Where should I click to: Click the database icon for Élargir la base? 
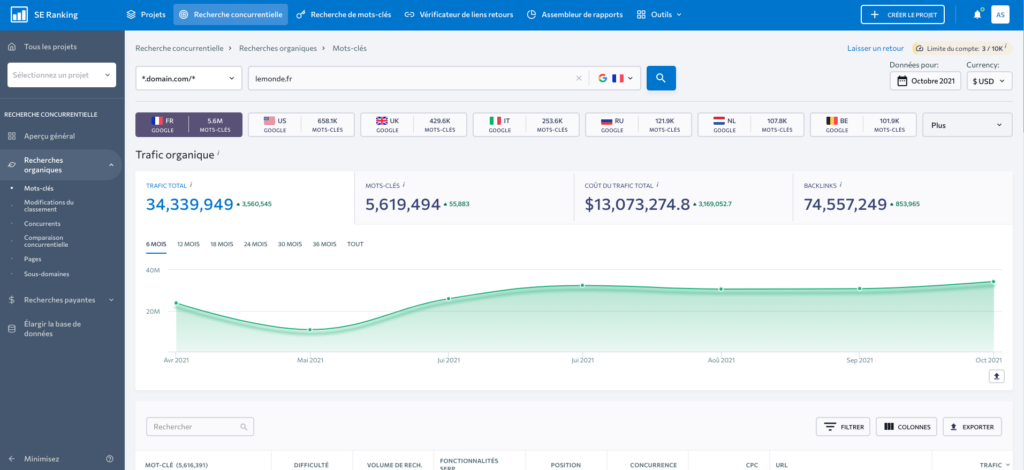[12, 328]
